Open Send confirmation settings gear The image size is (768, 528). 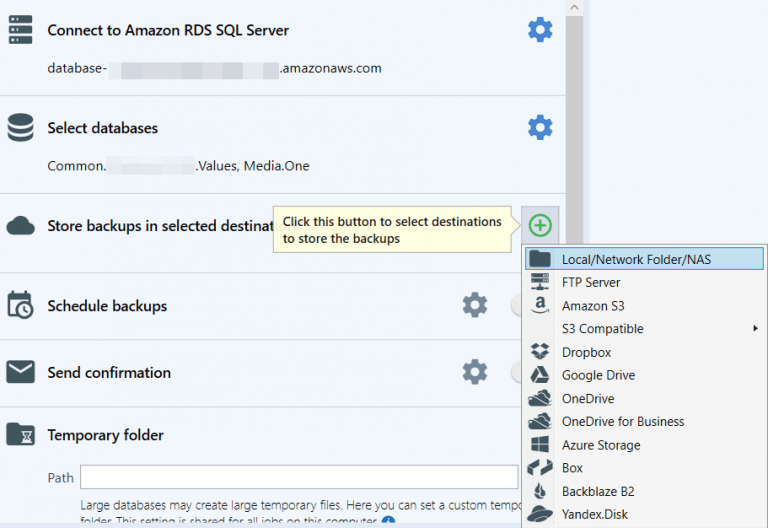475,372
